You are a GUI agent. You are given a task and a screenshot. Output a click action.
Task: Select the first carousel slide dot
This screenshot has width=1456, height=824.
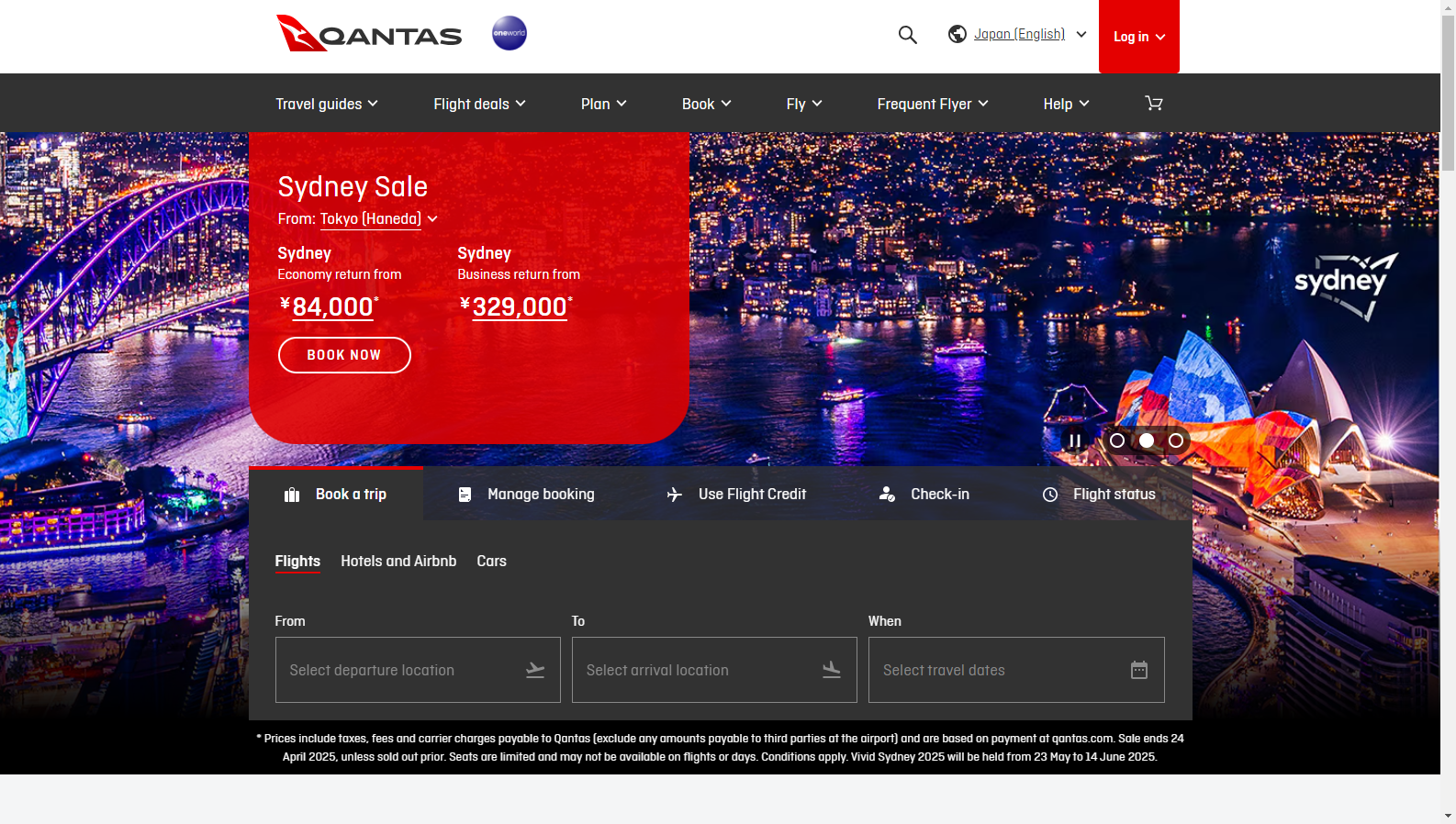(1117, 440)
